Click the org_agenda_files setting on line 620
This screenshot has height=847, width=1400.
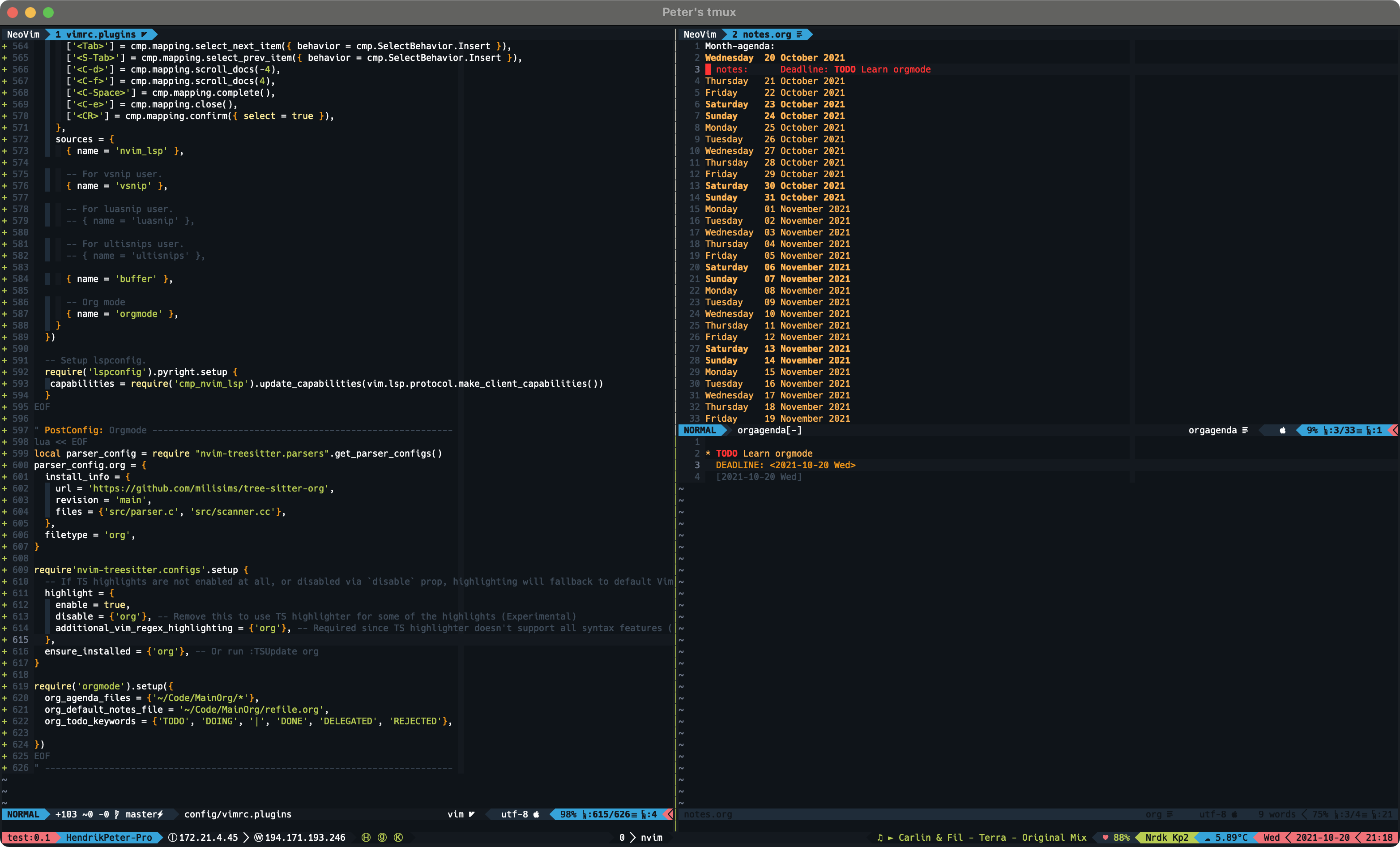[152, 698]
